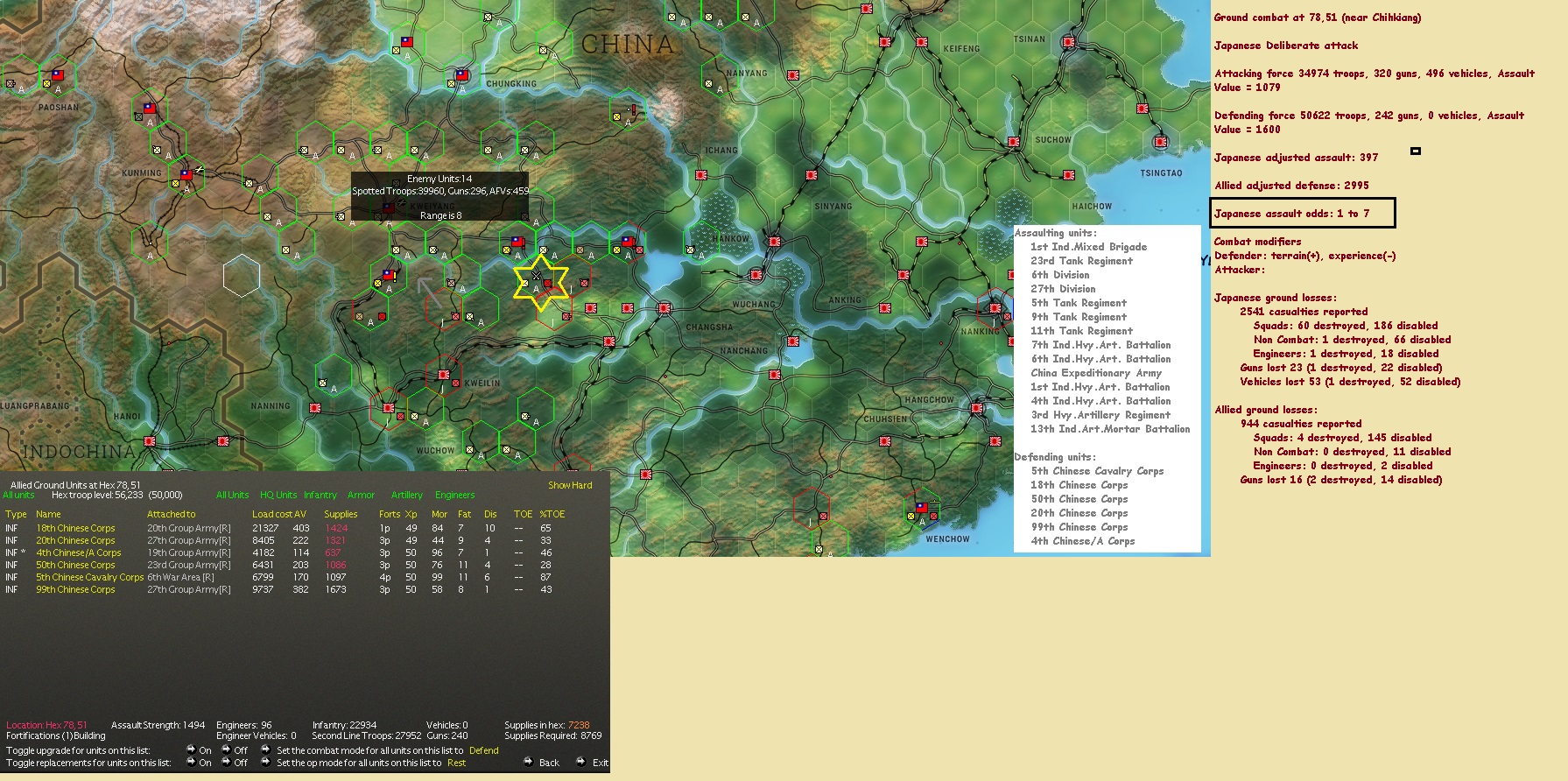Viewport: 1568px width, 781px height.
Task: Filter the list to HQ Units
Action: 278,495
